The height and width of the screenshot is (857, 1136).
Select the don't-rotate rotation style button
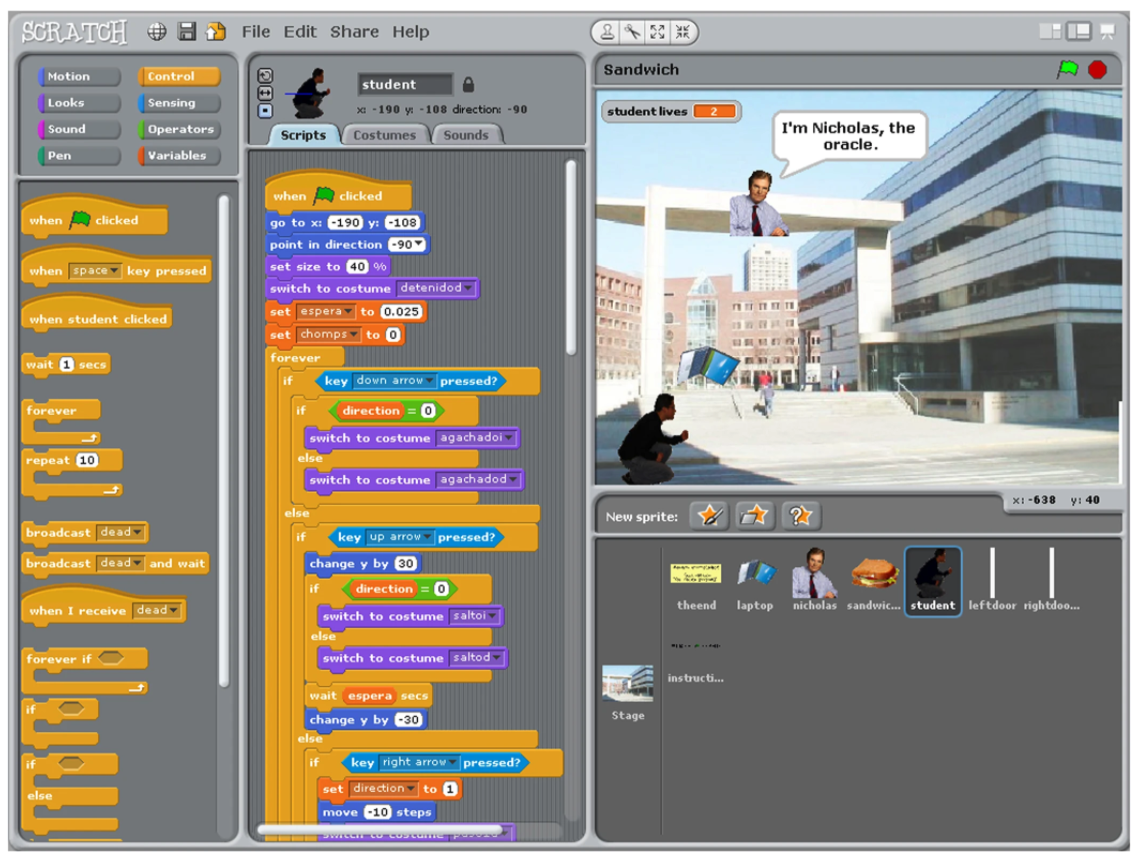(x=265, y=110)
